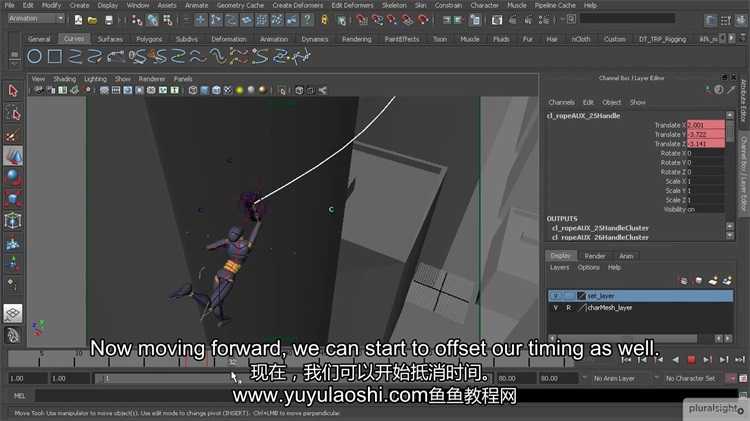
Task: Click the set_layer color swatch
Action: 581,296
